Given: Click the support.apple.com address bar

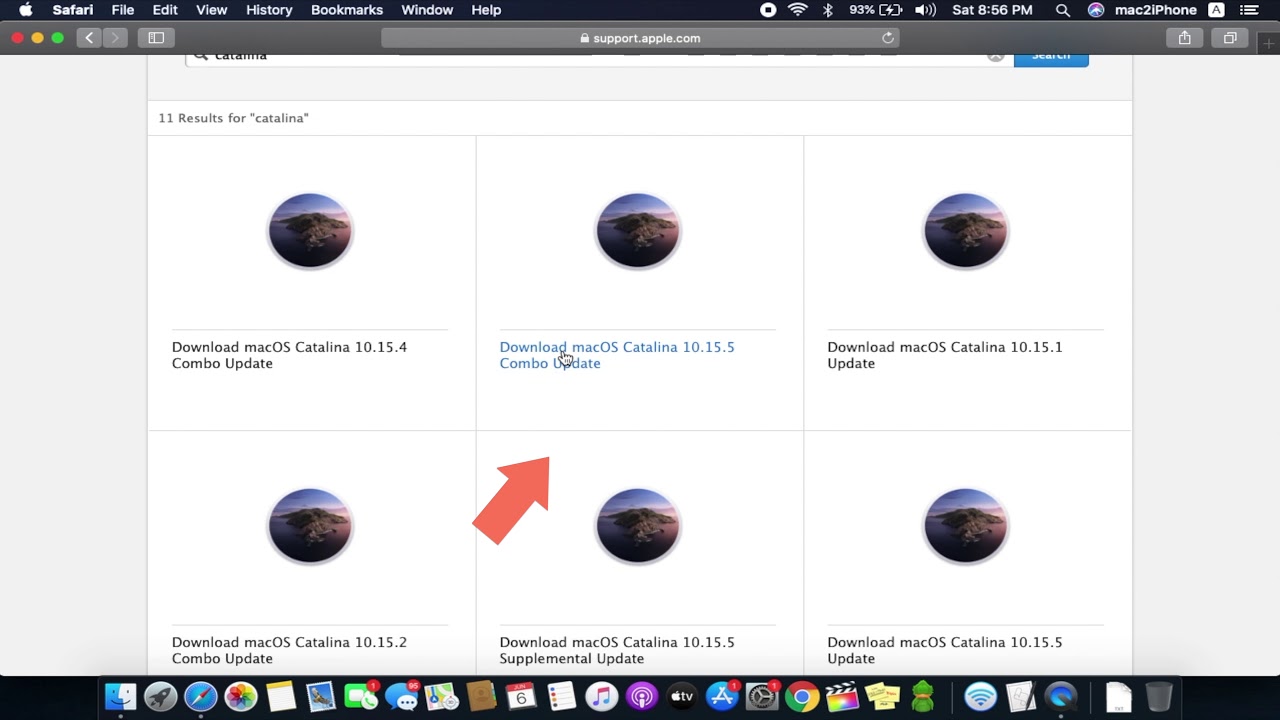Looking at the screenshot, I should pyautogui.click(x=640, y=38).
